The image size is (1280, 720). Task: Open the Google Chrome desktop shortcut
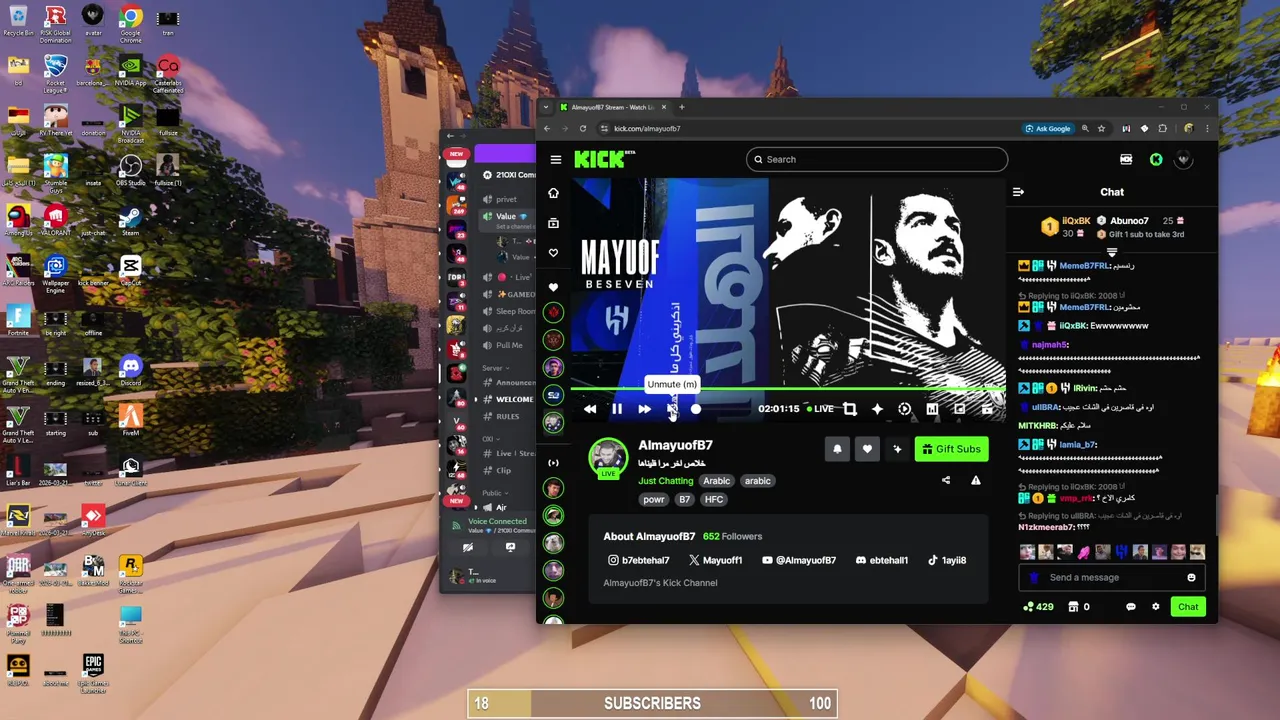click(x=130, y=22)
